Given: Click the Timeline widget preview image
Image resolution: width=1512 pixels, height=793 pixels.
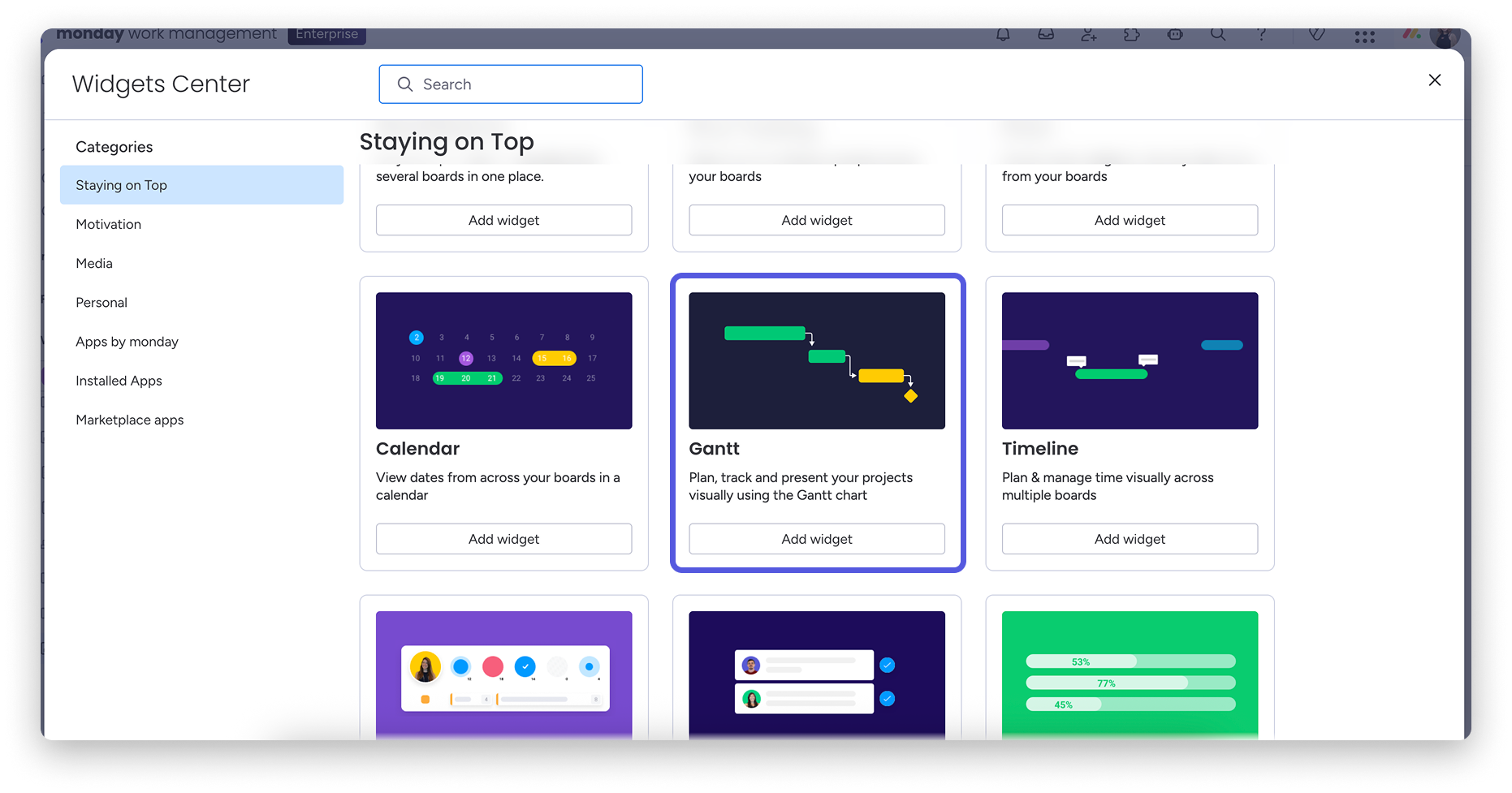Looking at the screenshot, I should pos(1130,360).
